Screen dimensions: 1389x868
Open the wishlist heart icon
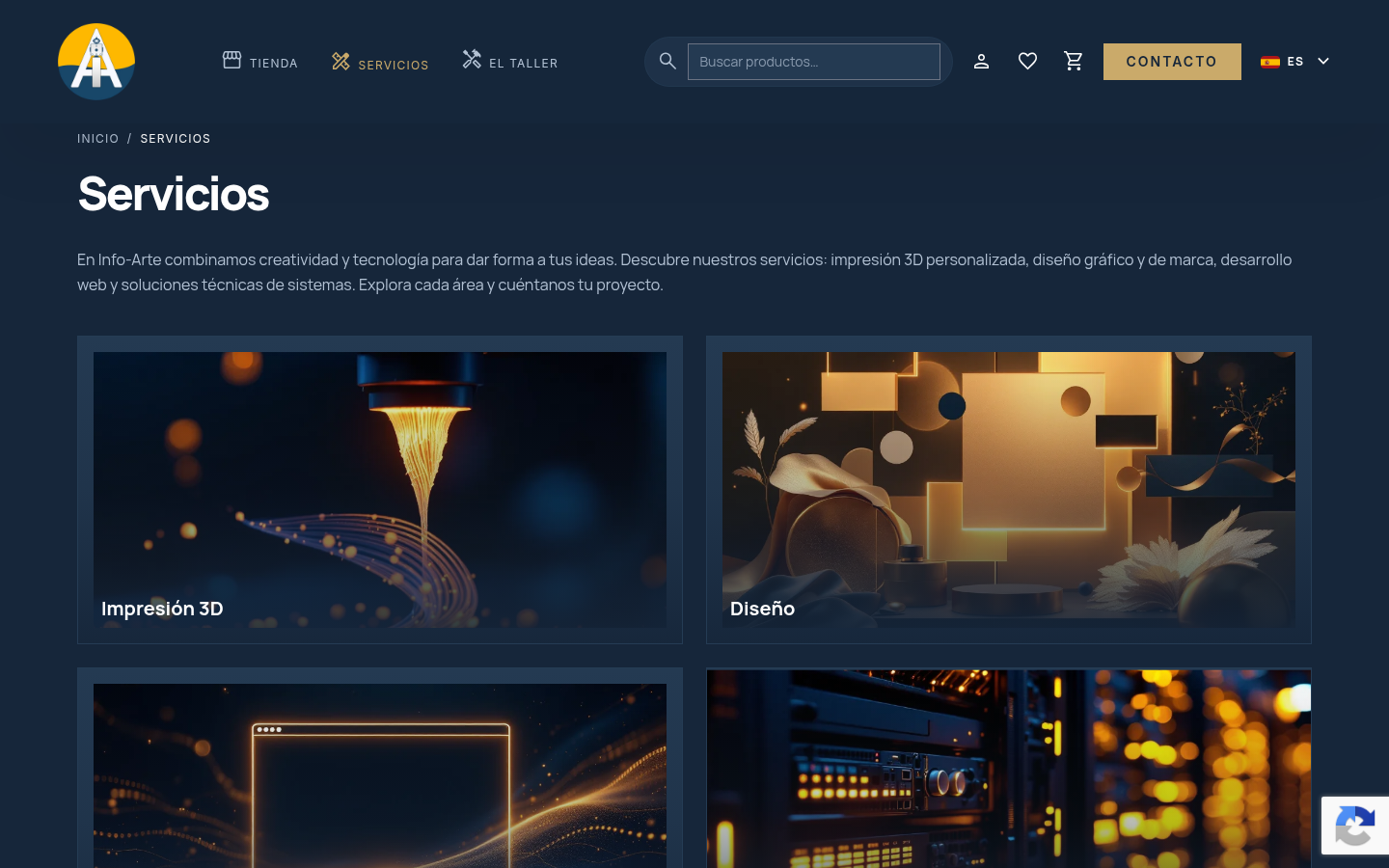[1027, 62]
